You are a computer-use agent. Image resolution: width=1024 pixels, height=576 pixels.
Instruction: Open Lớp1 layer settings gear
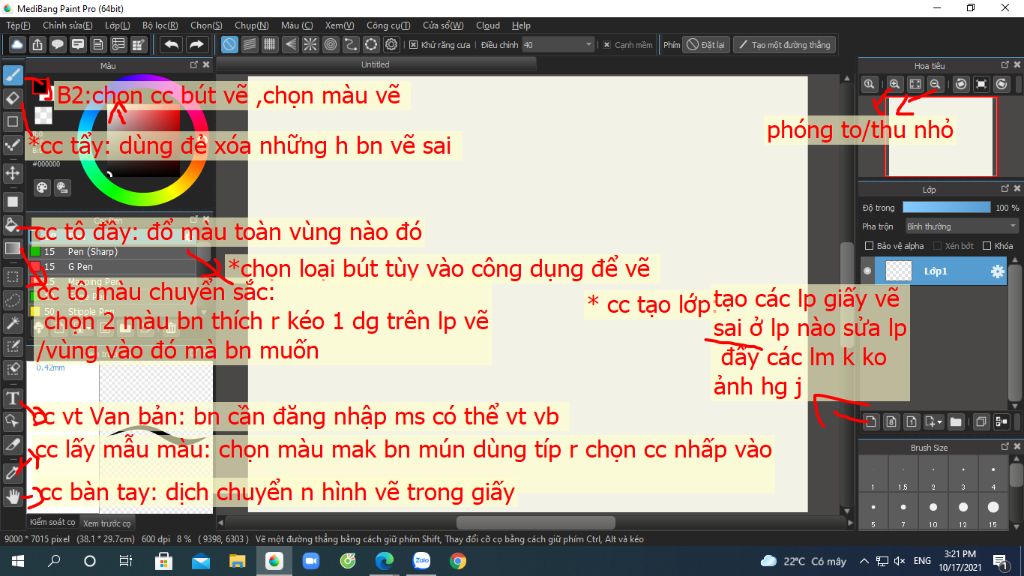click(x=997, y=271)
